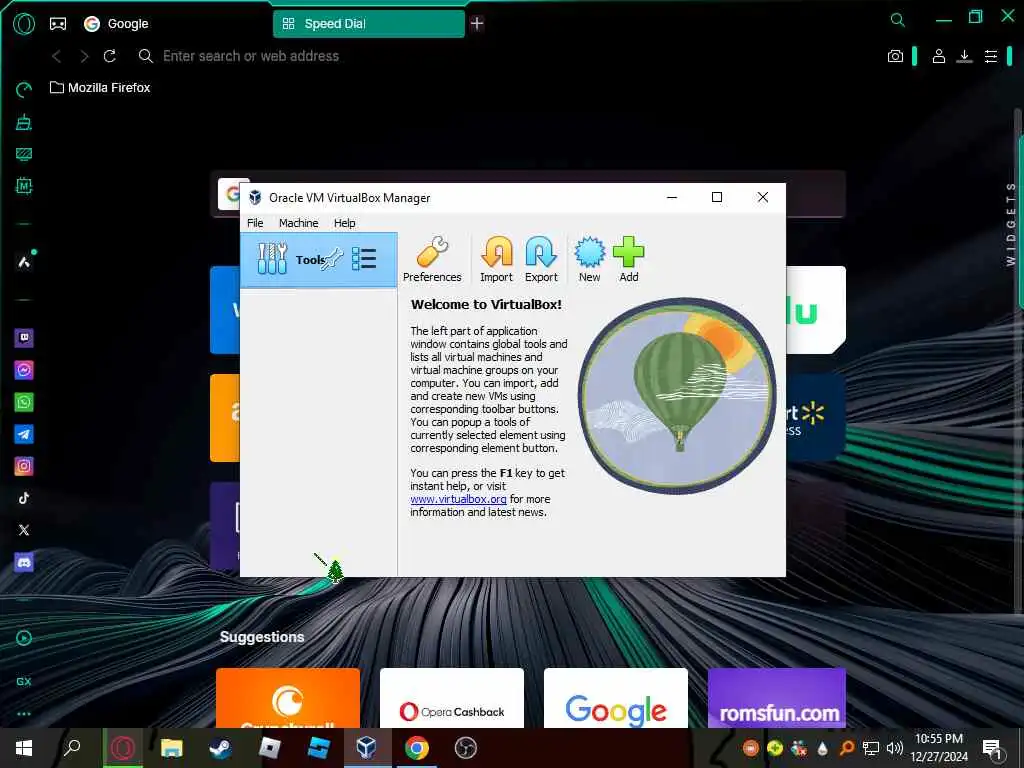Open a new browser tab

point(477,24)
